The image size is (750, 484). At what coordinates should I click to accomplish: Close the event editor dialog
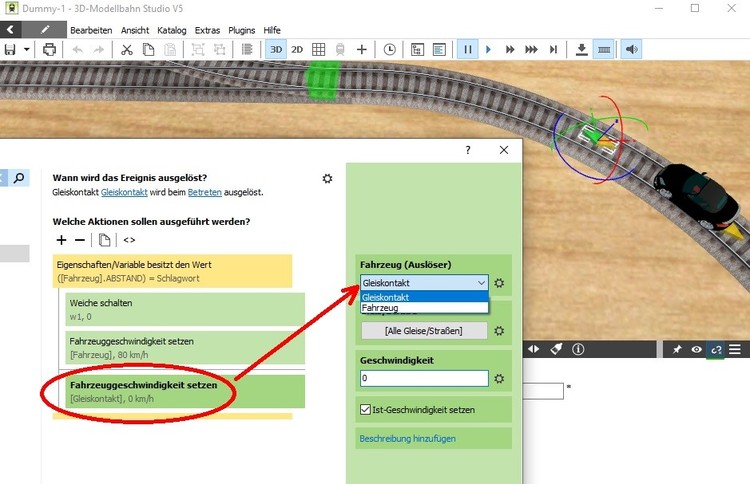coord(504,150)
